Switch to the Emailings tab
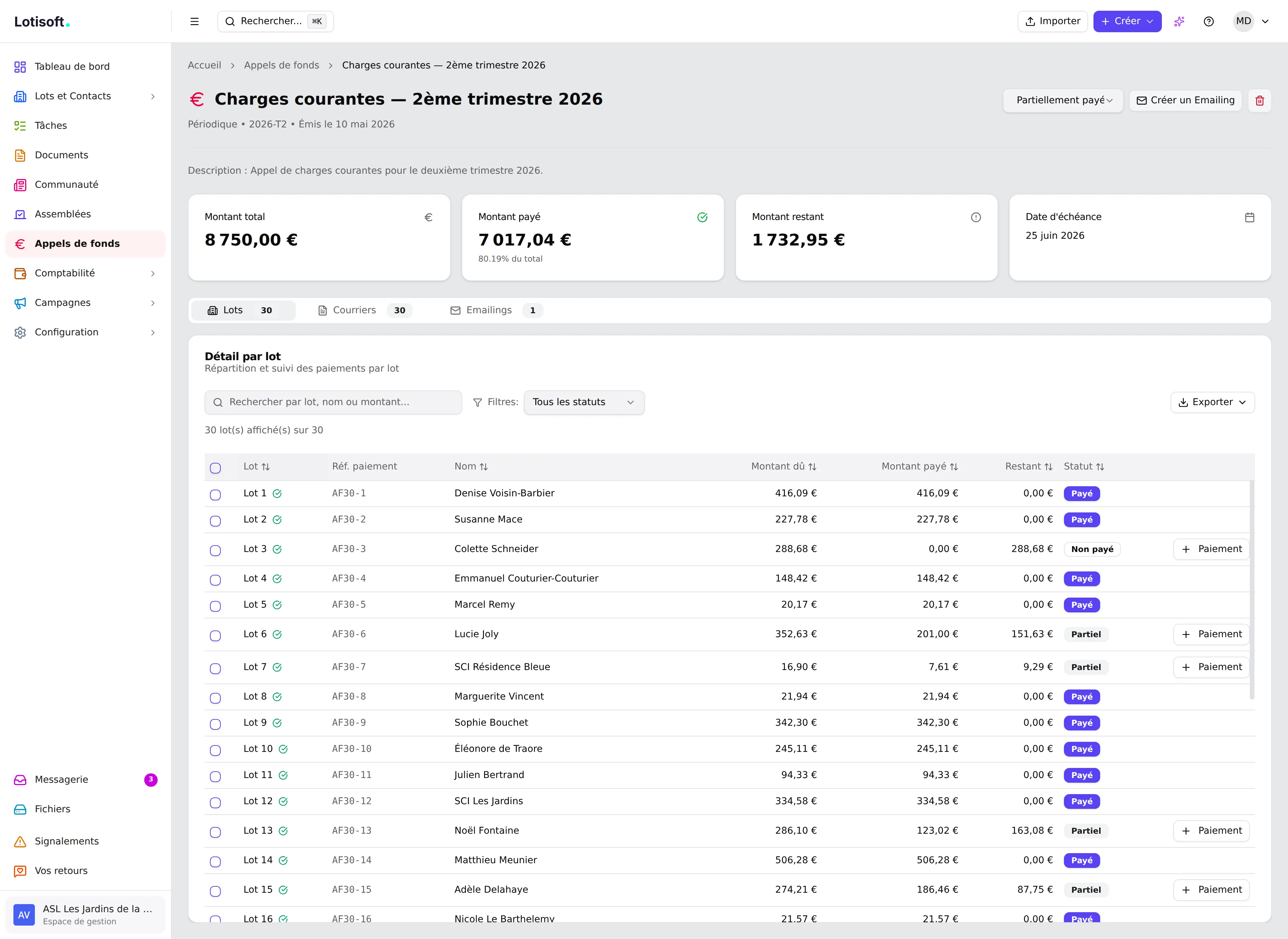Viewport: 1288px width, 939px height. 496,310
